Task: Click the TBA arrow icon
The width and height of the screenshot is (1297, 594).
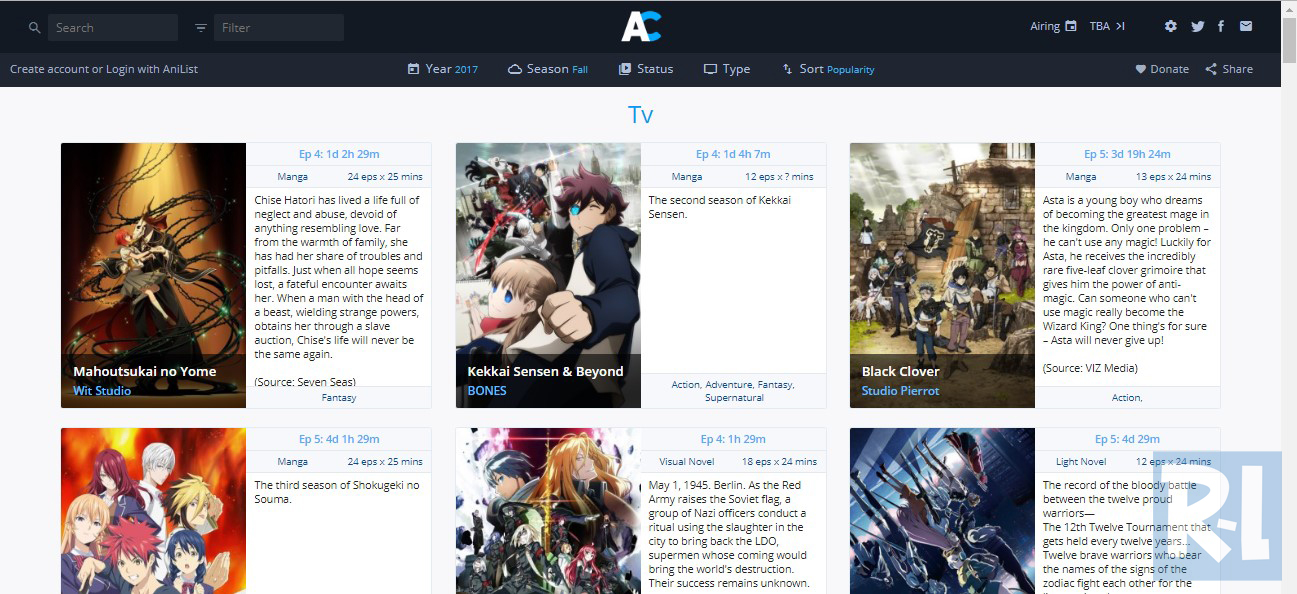Action: (x=1120, y=27)
